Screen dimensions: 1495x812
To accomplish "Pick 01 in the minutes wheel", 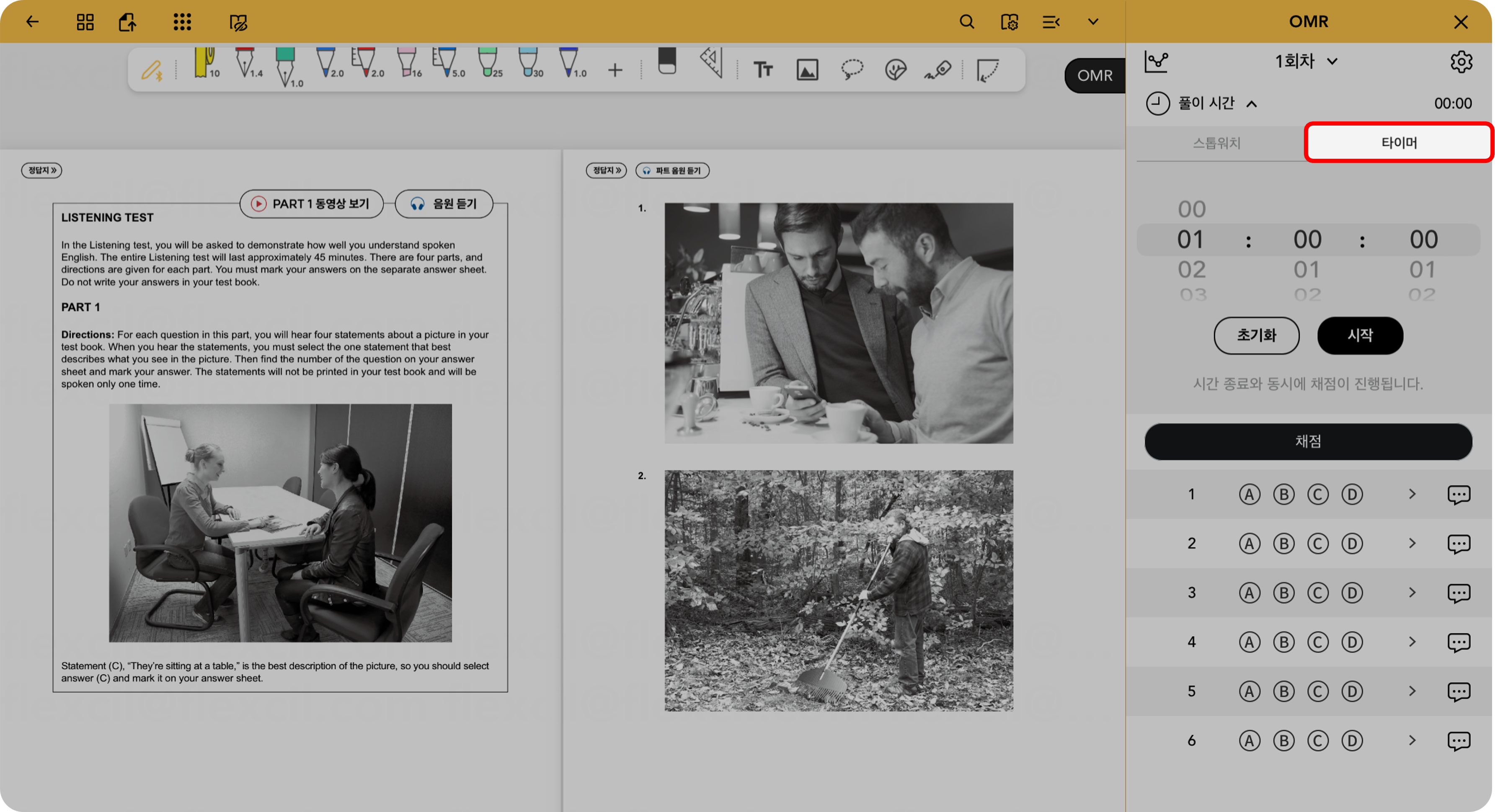I will (x=1307, y=270).
